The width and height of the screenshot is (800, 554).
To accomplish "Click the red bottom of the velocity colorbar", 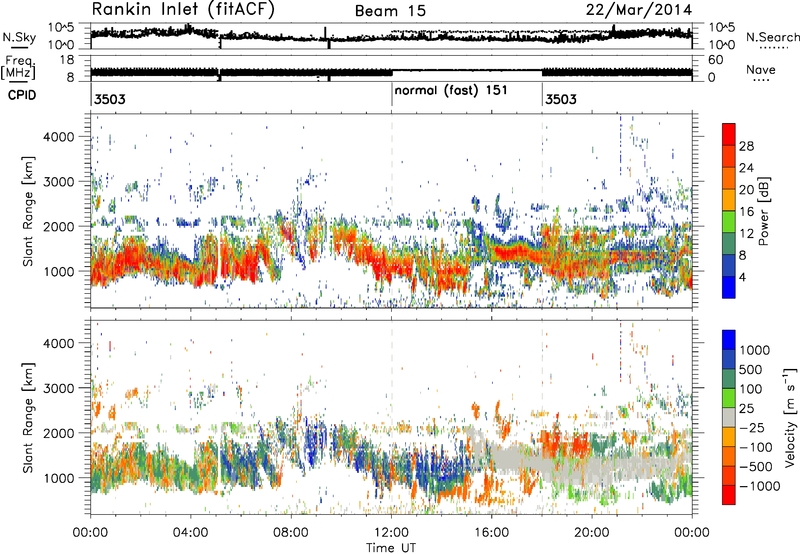I will pos(729,495).
